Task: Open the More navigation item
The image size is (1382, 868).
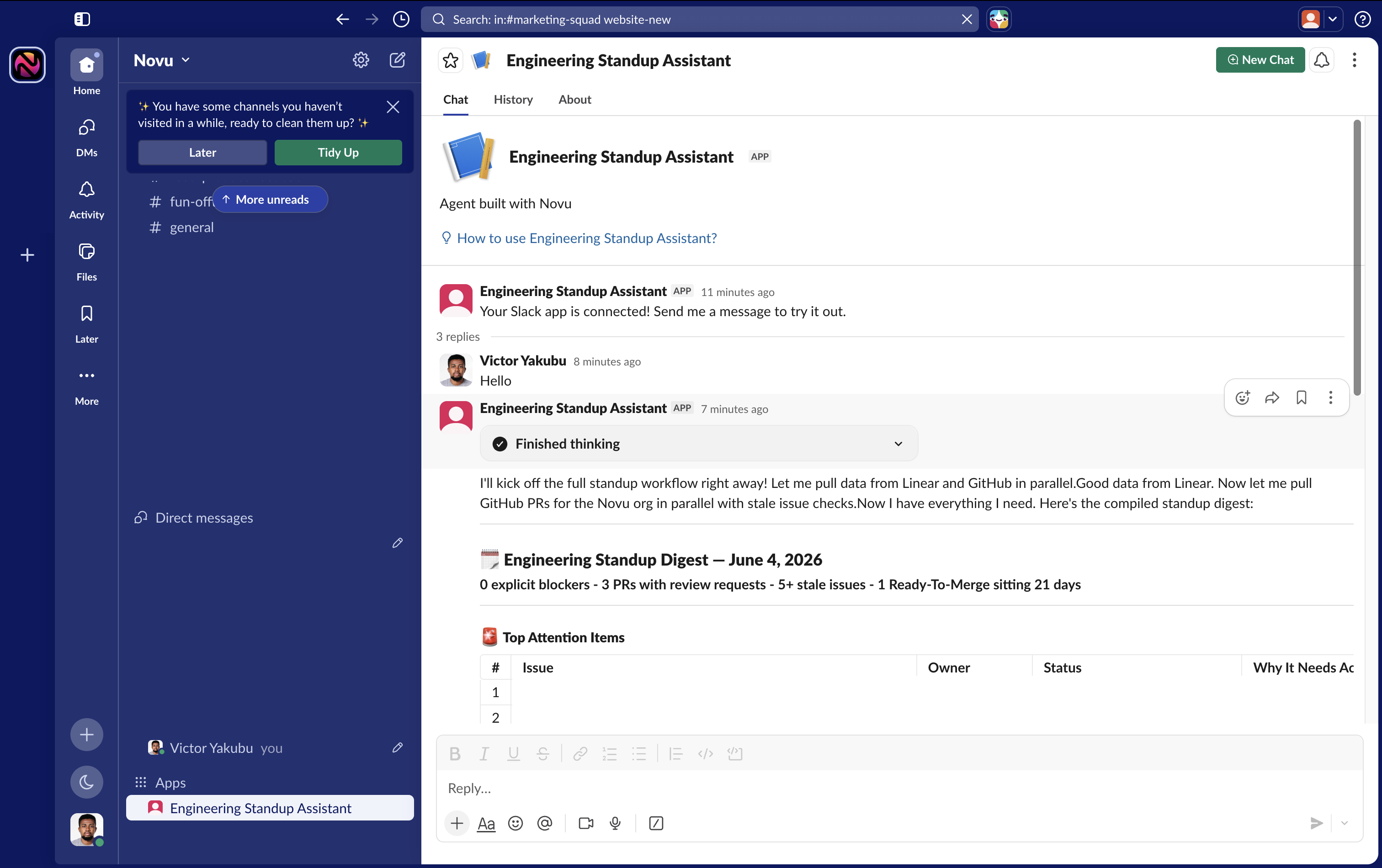Action: 87,386
